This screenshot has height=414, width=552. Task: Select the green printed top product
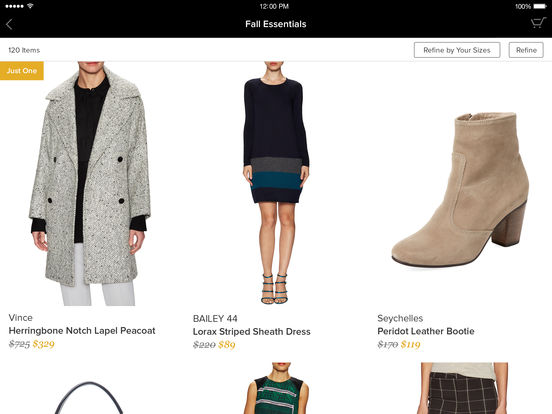(276, 388)
